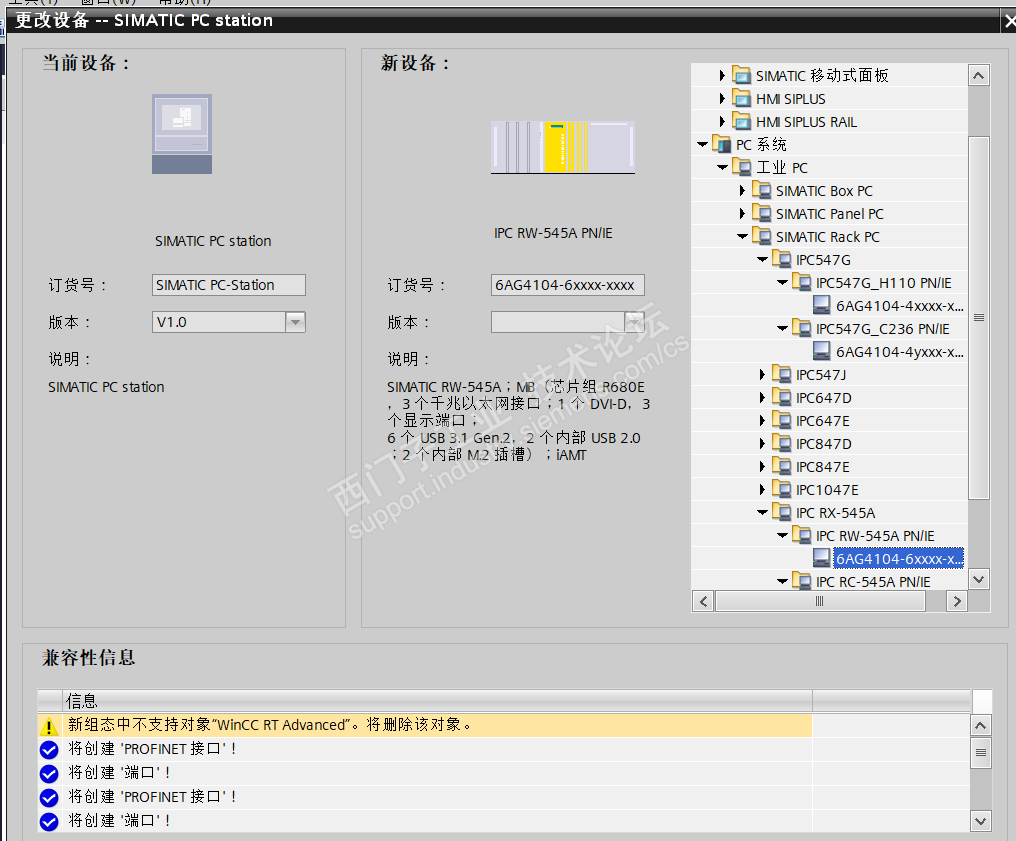Expand the IPC547J tree node
This screenshot has height=841, width=1016.
click(762, 374)
